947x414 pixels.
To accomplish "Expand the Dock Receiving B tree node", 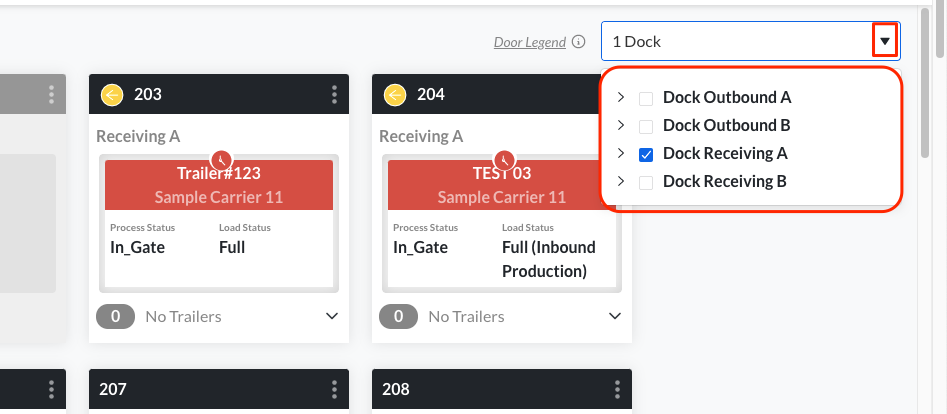I will tap(621, 182).
